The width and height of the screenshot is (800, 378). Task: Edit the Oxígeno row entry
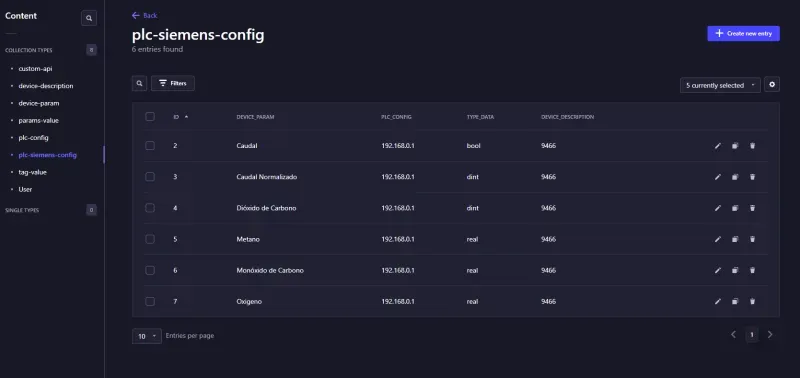point(718,301)
